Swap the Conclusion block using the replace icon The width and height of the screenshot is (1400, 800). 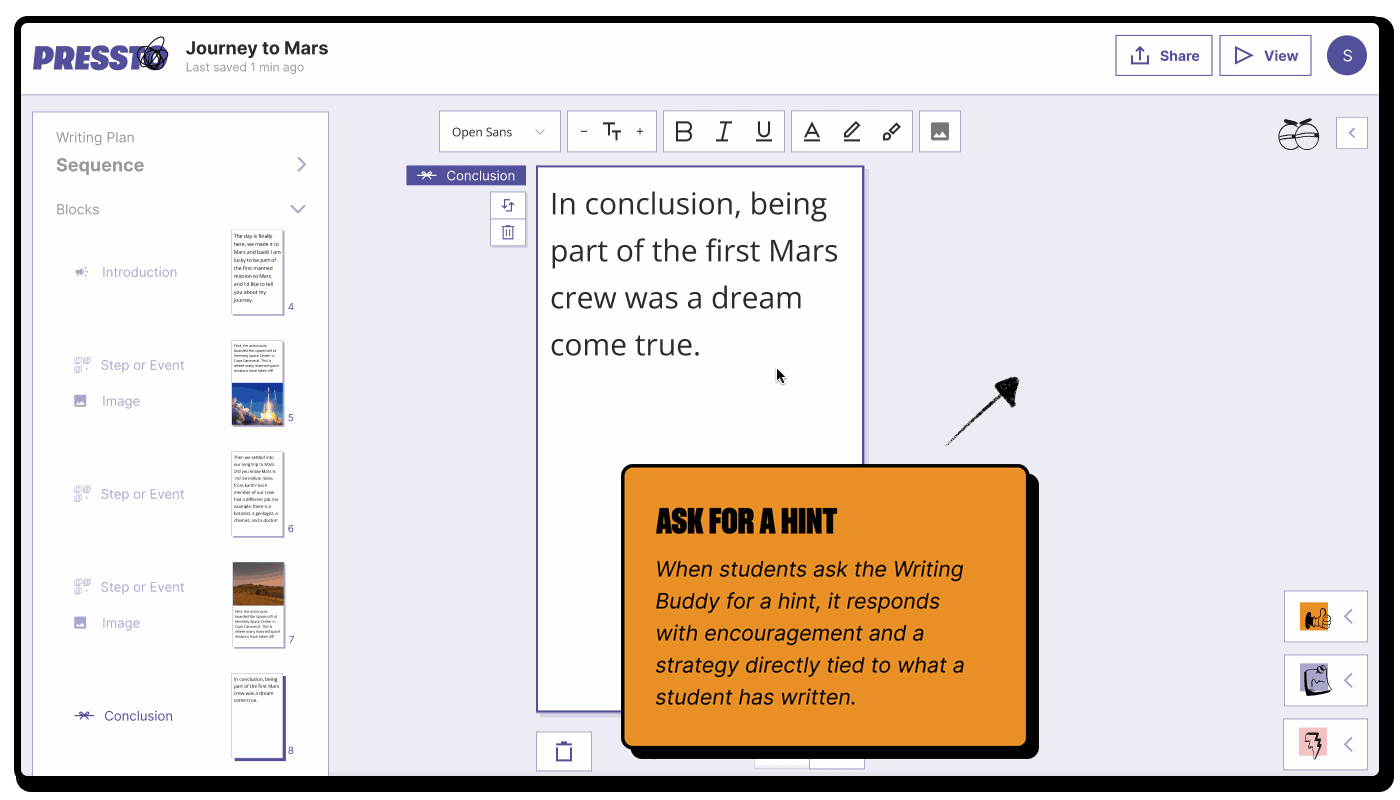508,205
